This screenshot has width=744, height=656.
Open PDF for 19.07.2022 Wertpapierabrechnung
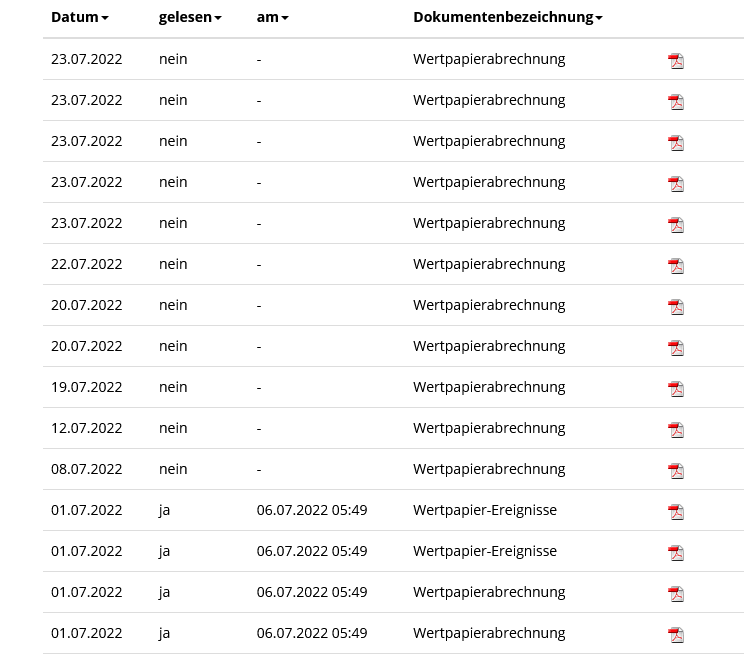(x=676, y=388)
